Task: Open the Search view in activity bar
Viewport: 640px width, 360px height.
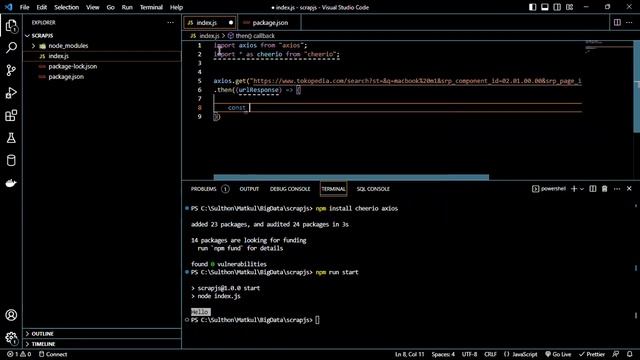Action: 11,48
